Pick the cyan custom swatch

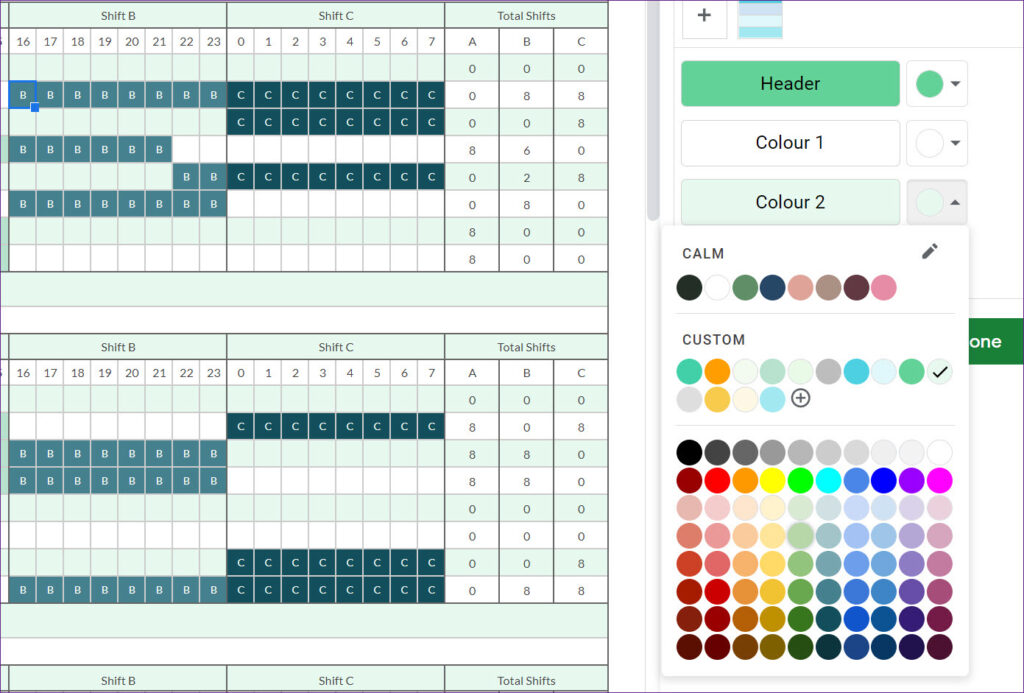(857, 371)
